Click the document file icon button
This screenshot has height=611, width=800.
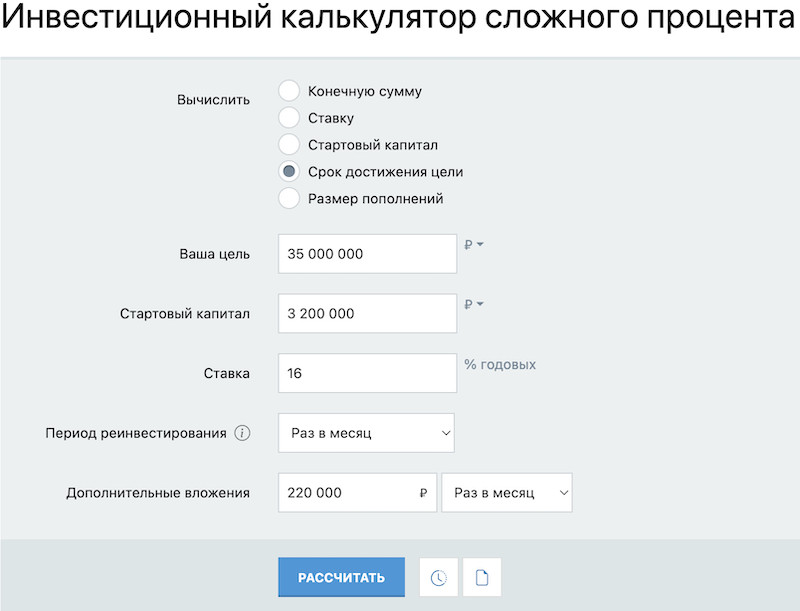tap(482, 578)
